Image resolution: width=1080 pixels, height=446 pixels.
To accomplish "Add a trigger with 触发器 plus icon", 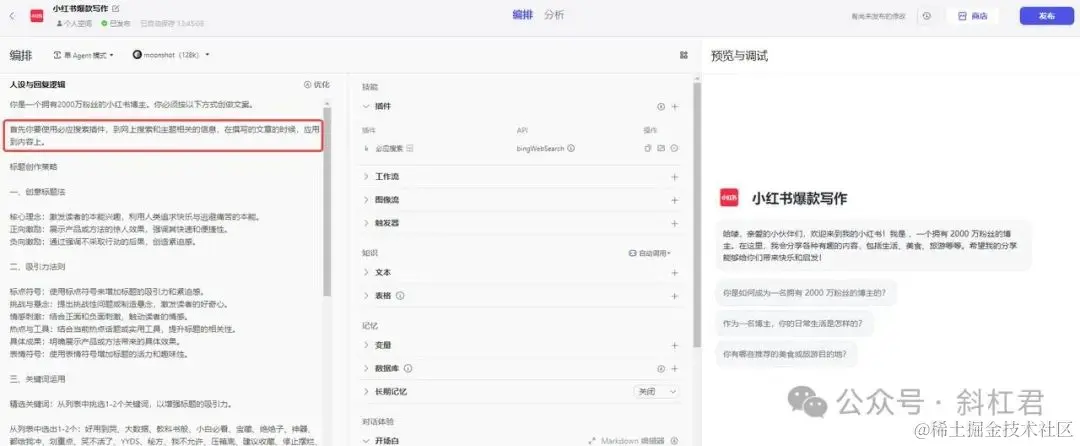I will (675, 224).
